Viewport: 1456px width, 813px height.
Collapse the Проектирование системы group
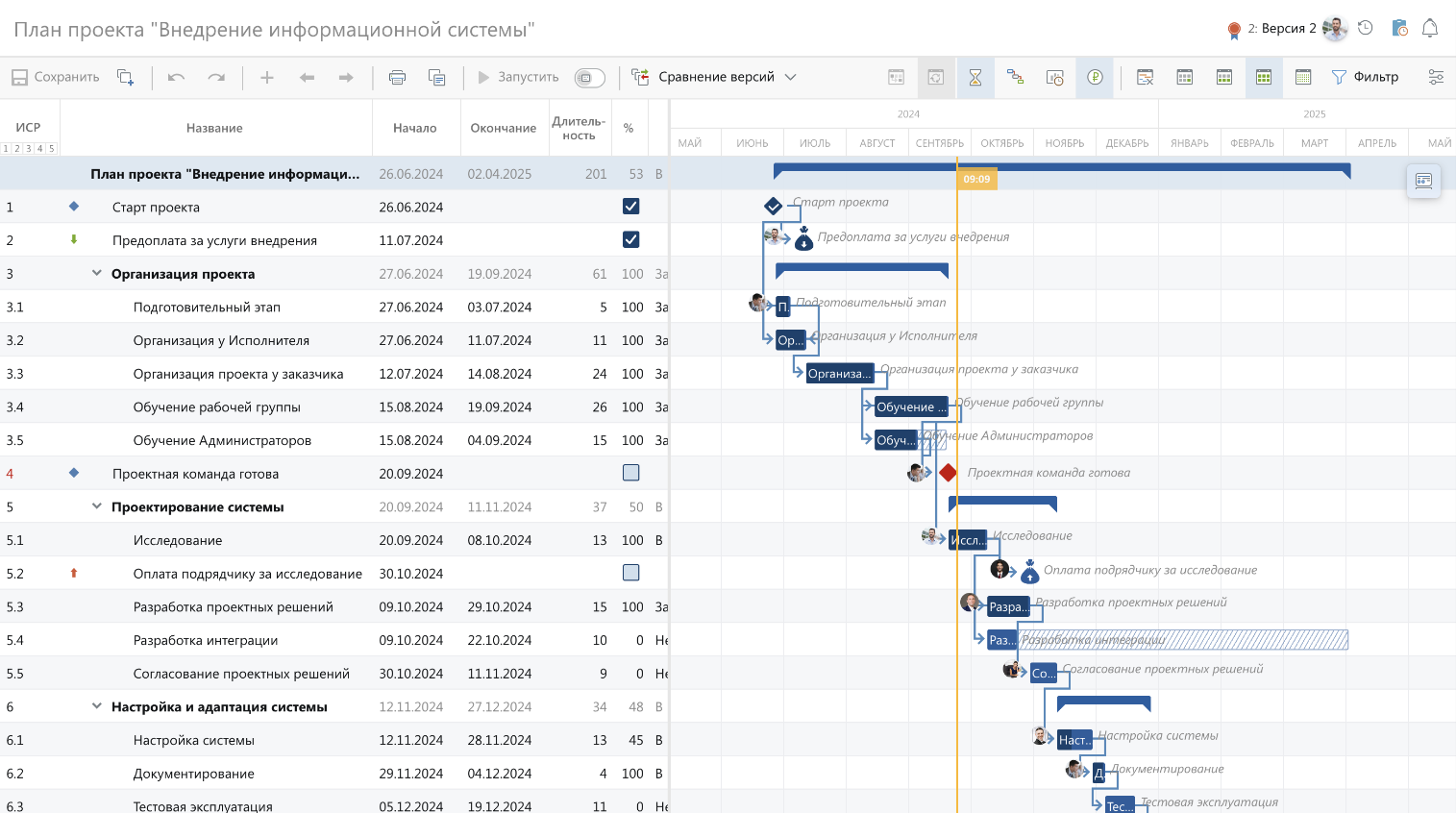pos(96,506)
